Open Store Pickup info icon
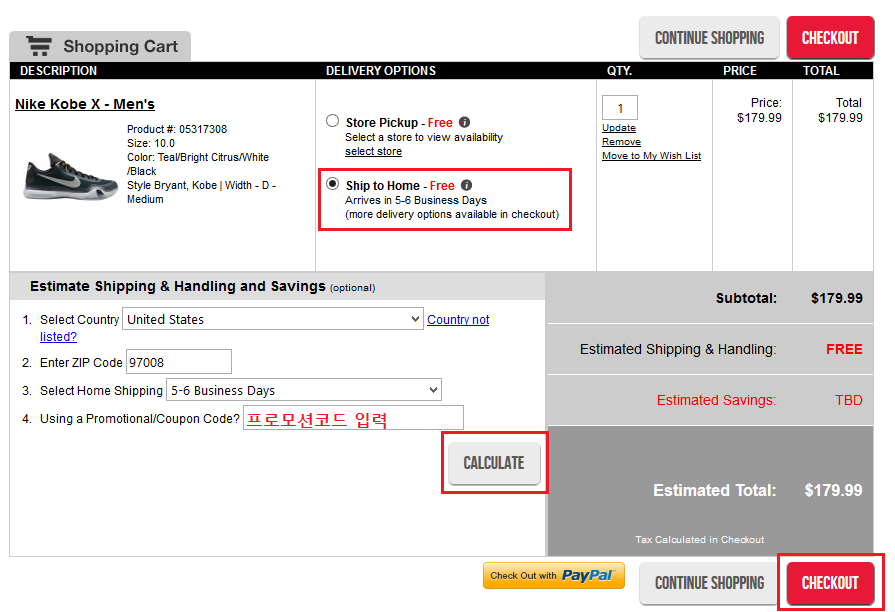 (x=465, y=122)
